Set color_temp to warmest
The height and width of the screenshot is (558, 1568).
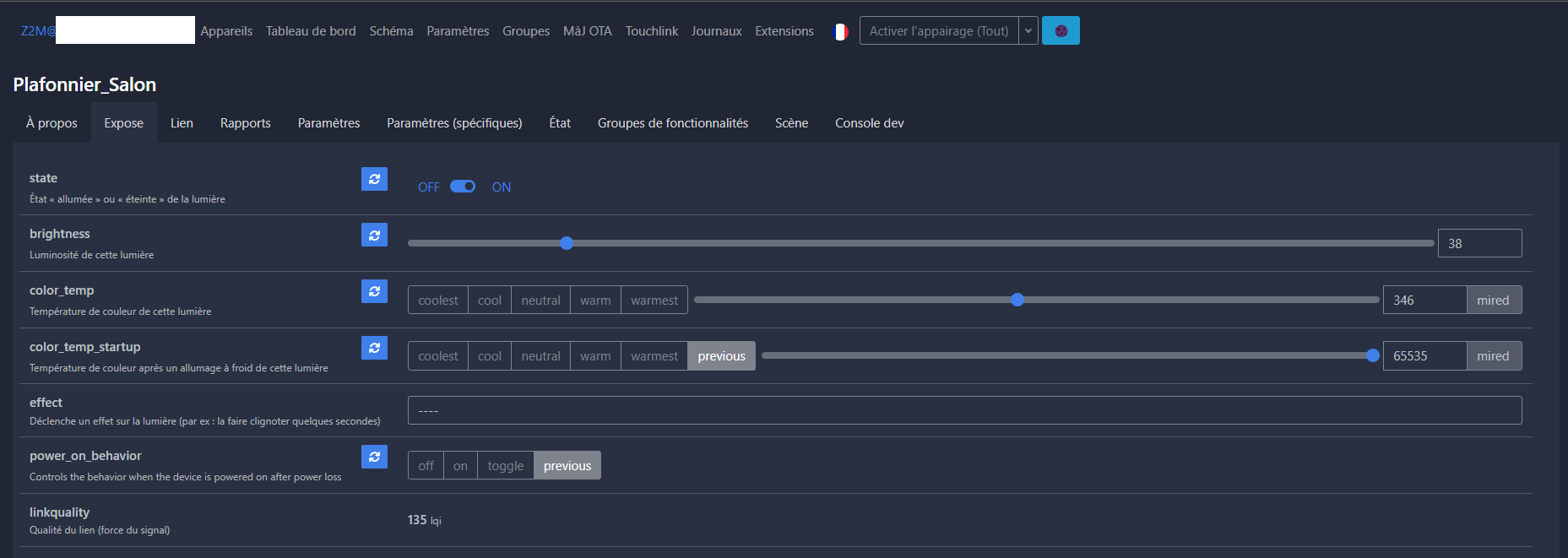[654, 300]
